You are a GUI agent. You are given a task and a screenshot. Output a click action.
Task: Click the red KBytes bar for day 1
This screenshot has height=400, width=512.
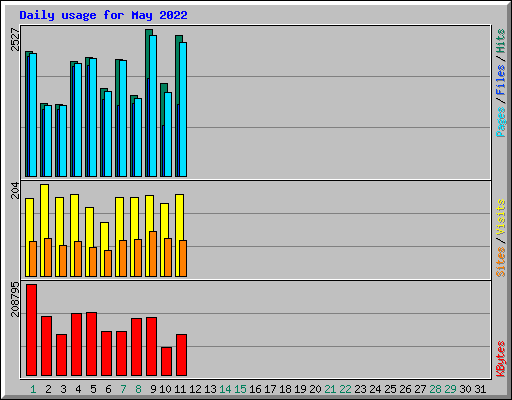pyautogui.click(x=31, y=330)
